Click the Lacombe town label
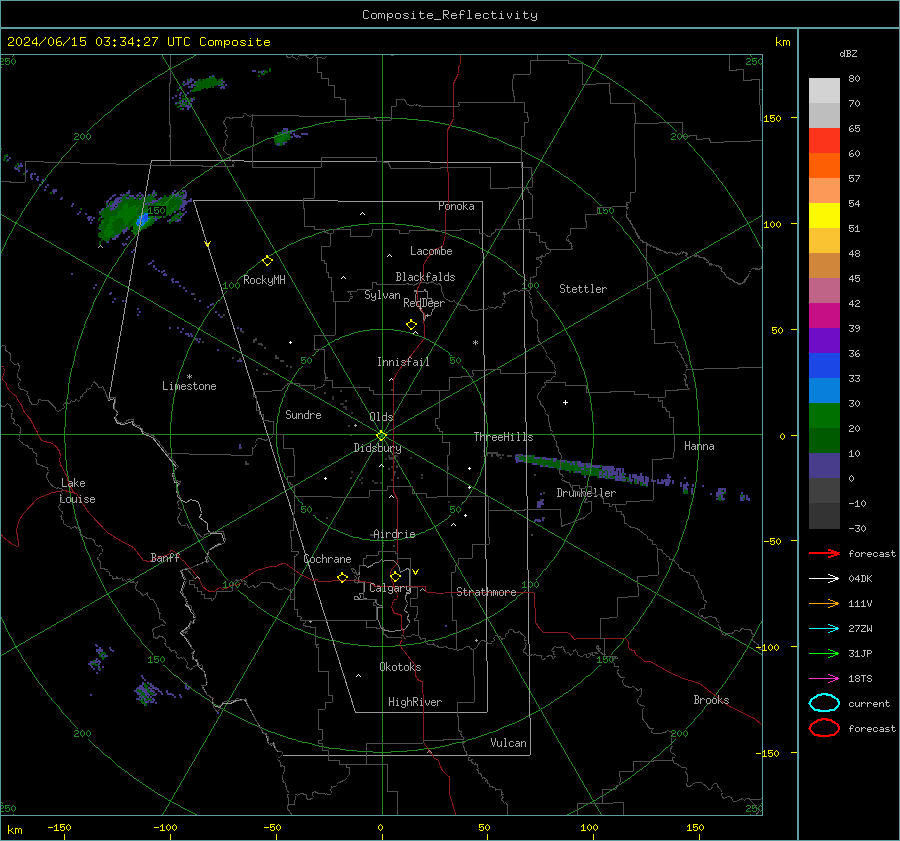900x841 pixels. 431,251
